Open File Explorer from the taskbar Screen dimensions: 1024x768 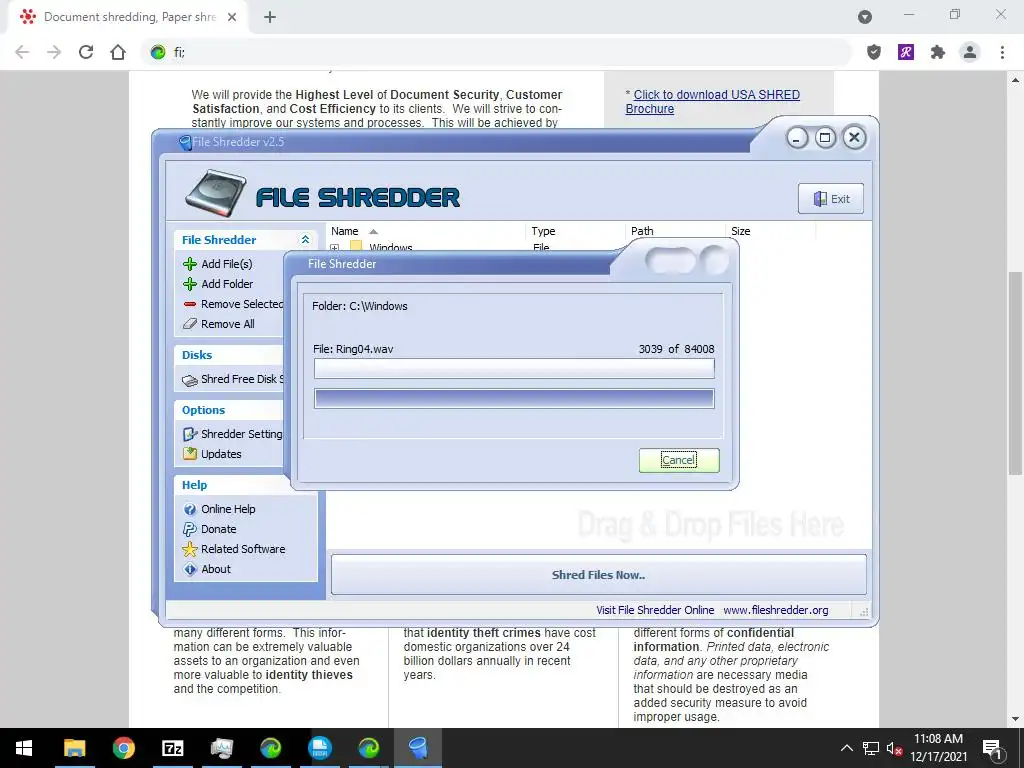[x=74, y=748]
